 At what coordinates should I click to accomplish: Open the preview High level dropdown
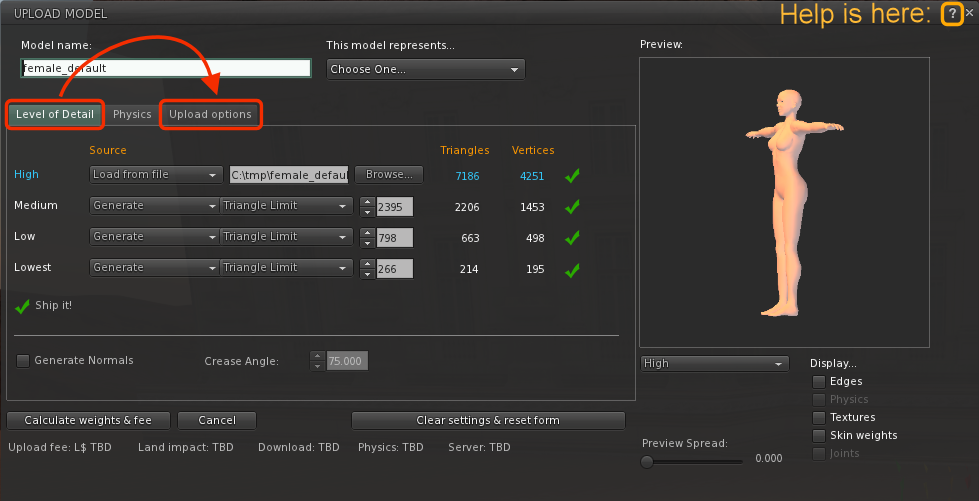tap(714, 363)
